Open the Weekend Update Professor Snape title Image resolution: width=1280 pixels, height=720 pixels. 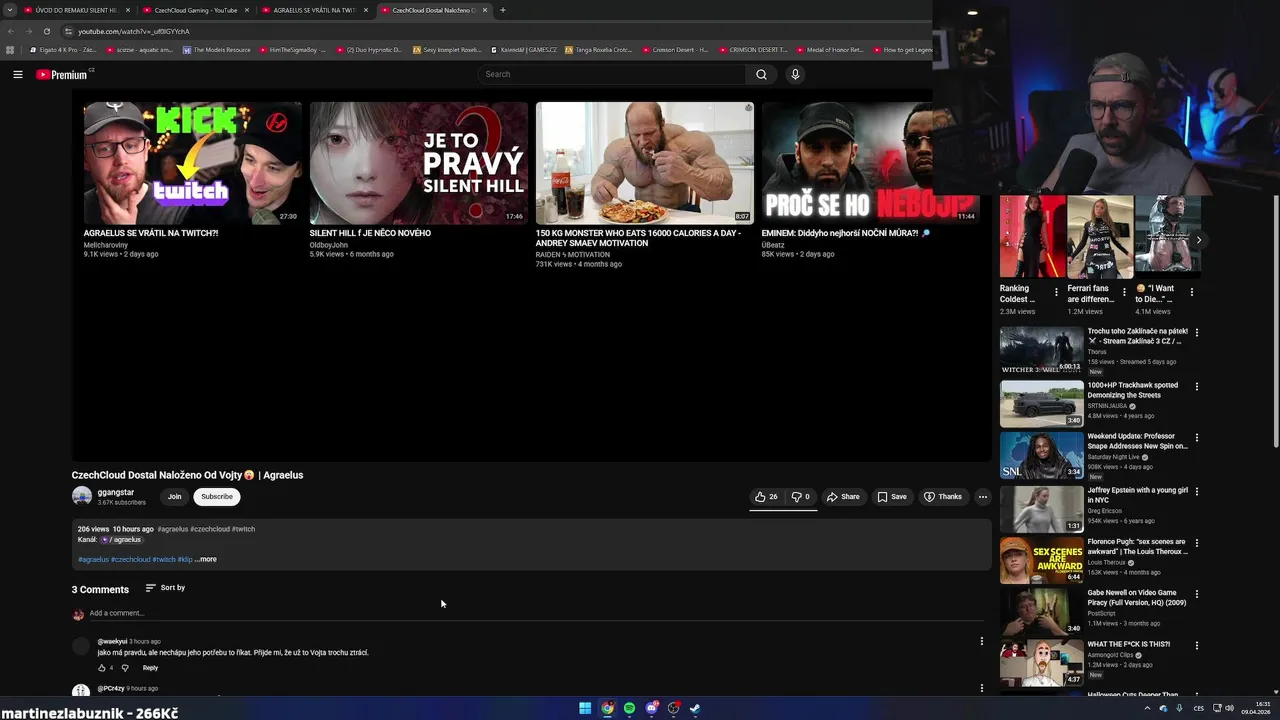1138,441
